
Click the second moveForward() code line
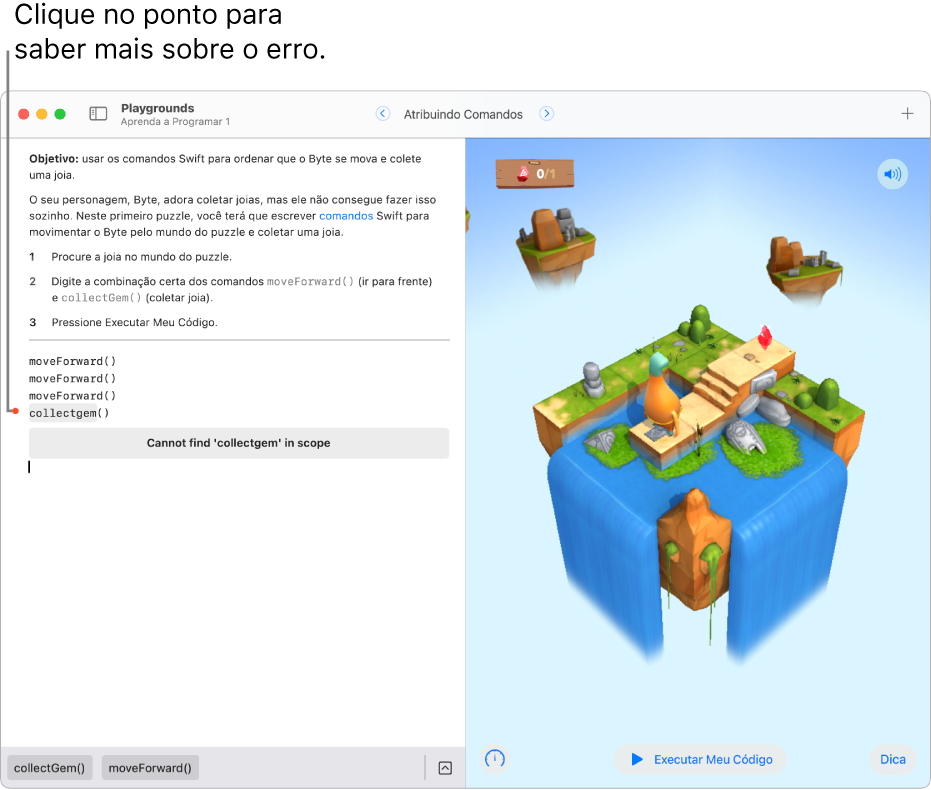click(x=72, y=379)
